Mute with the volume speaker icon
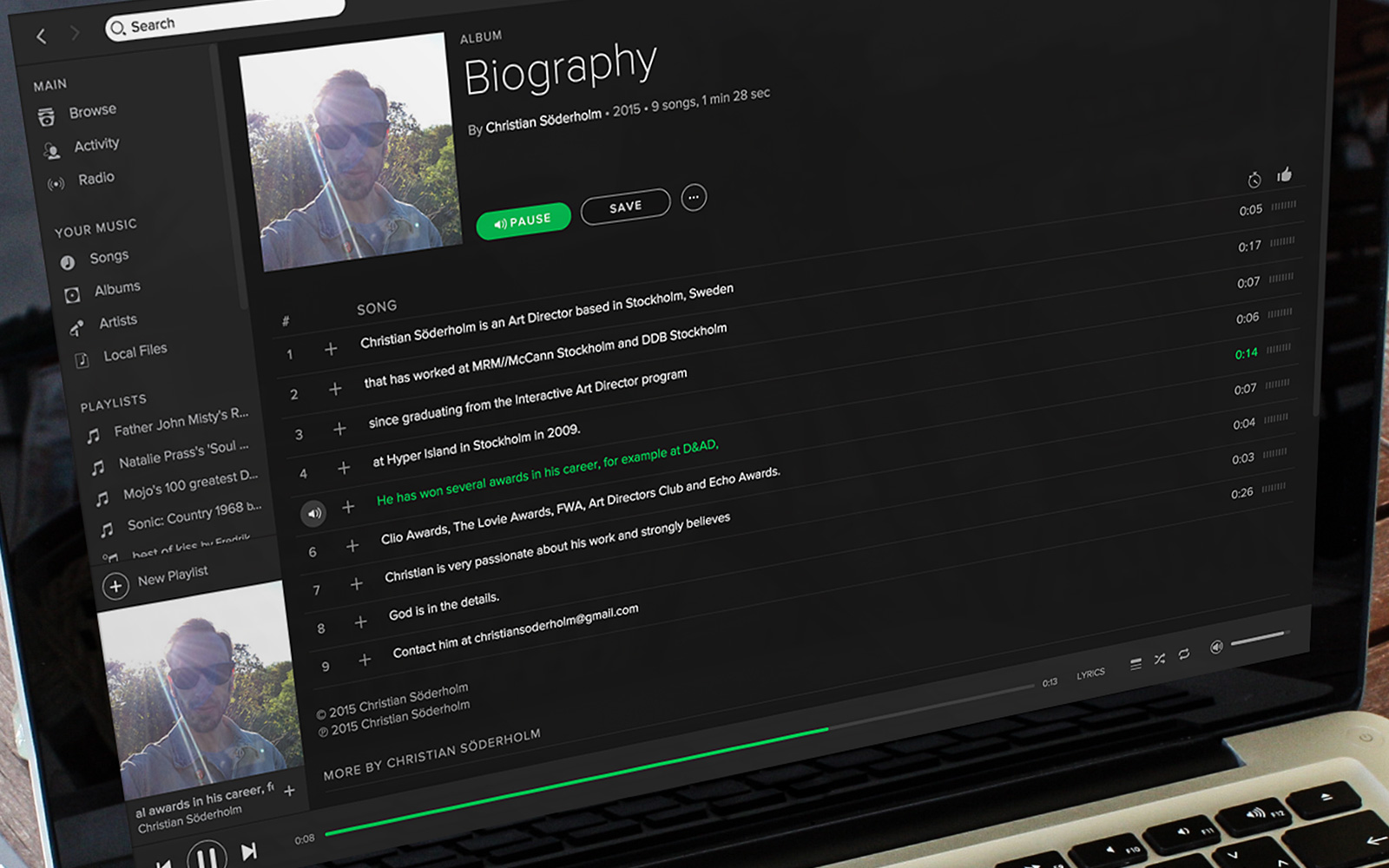 click(x=1216, y=648)
